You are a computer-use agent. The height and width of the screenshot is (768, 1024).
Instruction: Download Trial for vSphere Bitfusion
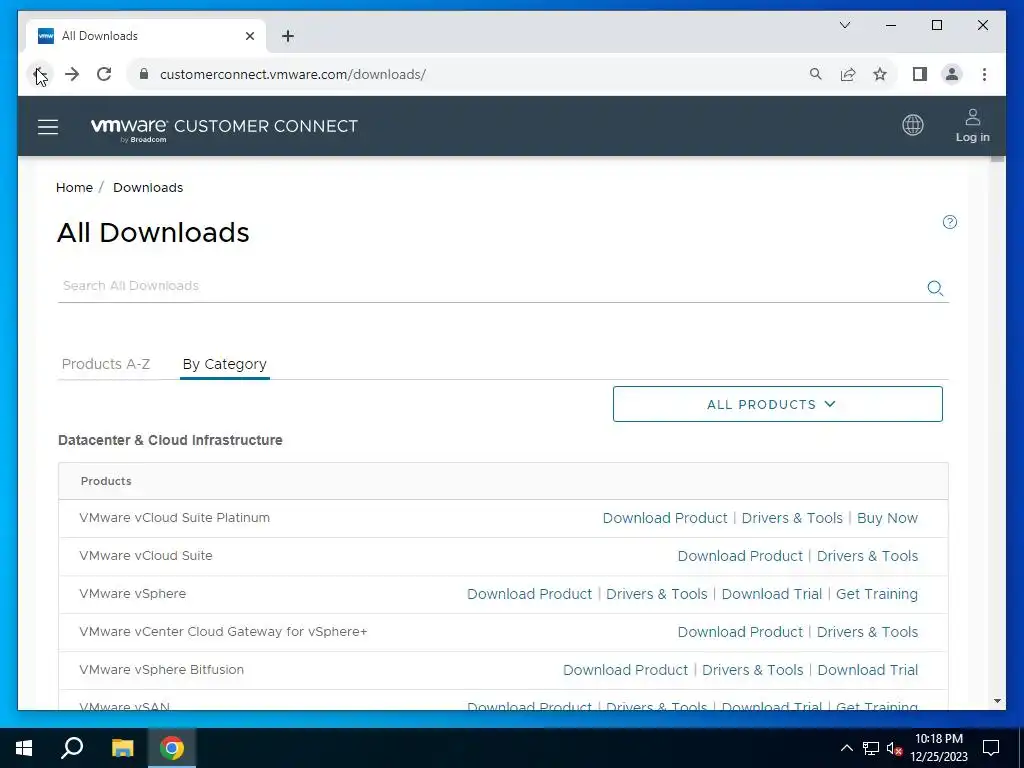pos(867,669)
